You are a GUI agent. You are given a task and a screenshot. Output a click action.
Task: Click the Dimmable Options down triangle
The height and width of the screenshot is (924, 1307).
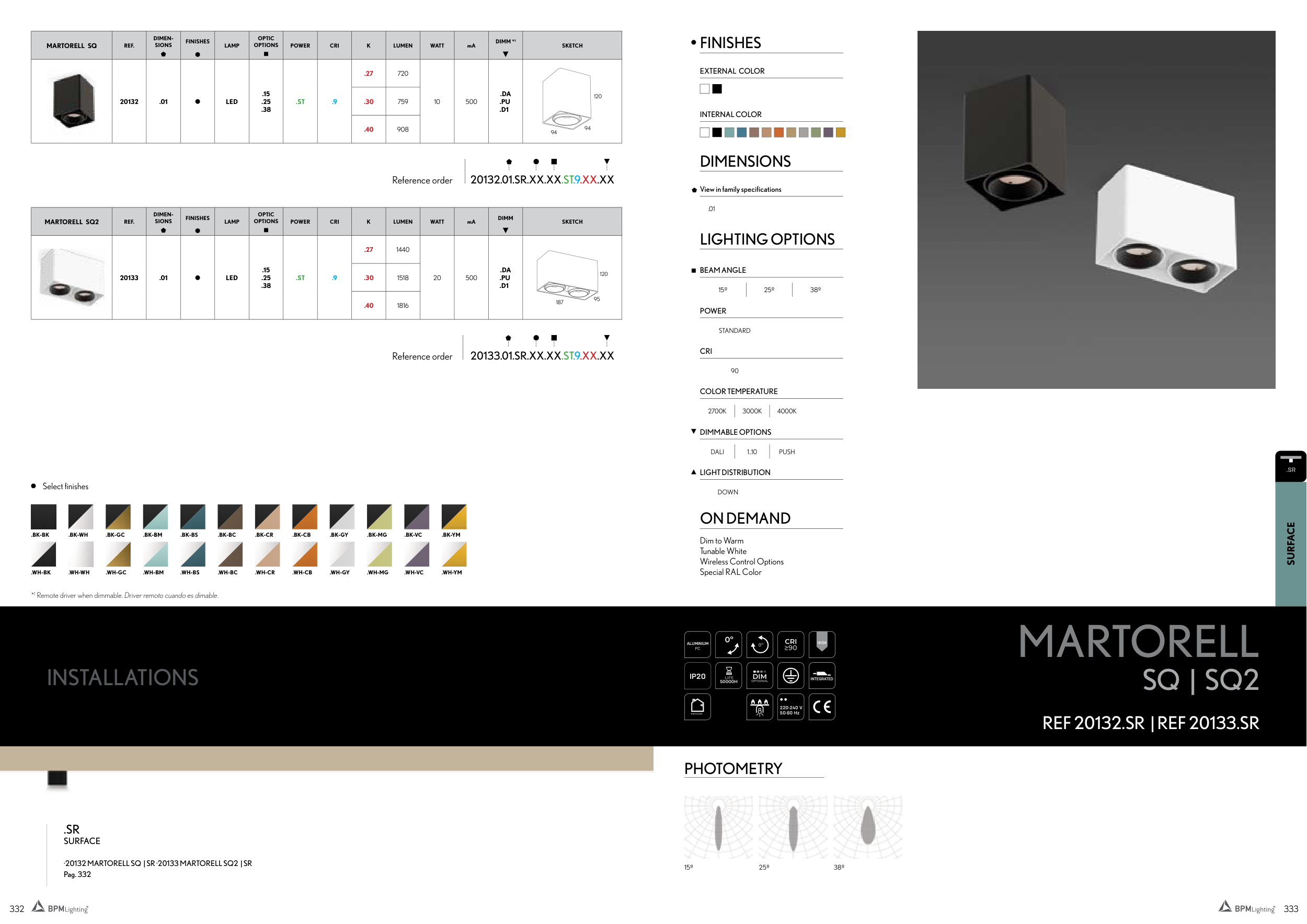(693, 431)
